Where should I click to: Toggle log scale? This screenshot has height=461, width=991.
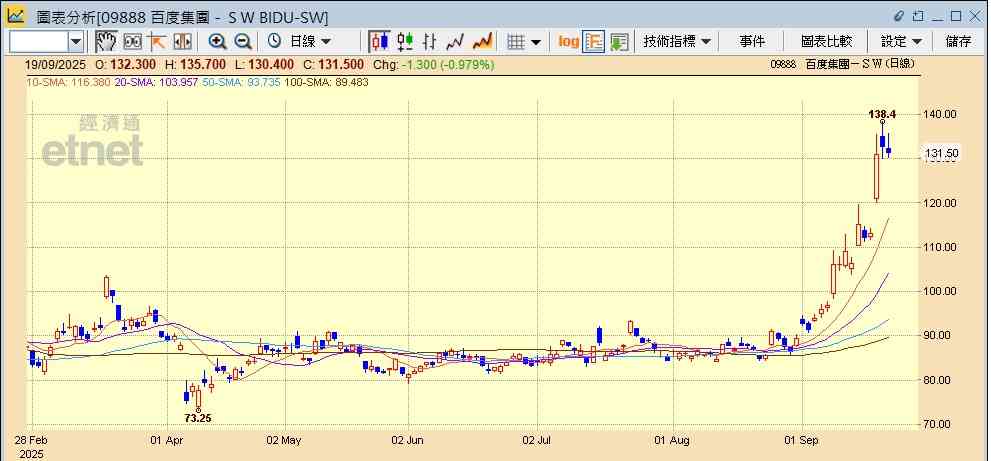[x=568, y=42]
